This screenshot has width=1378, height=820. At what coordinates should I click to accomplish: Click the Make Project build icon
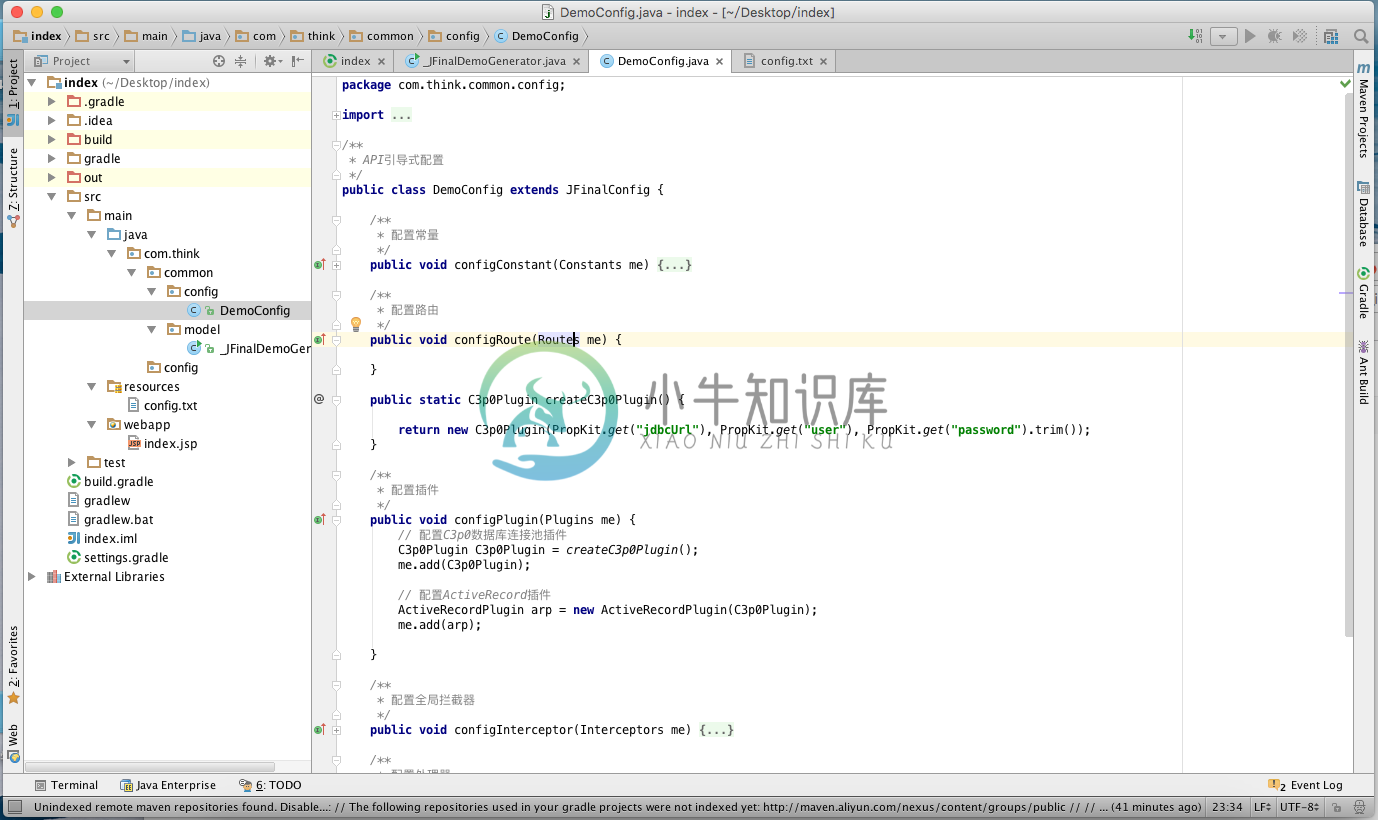click(x=1195, y=36)
